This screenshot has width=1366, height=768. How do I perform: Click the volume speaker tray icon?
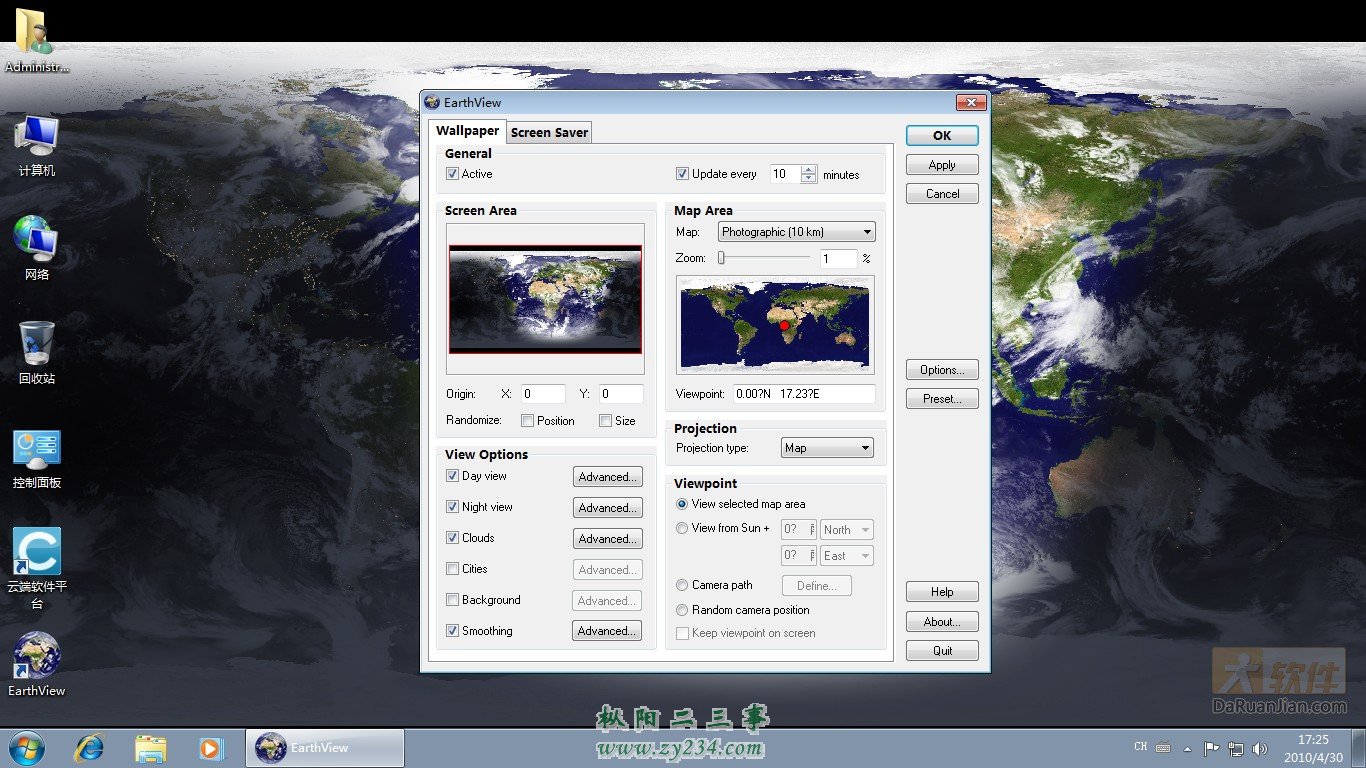click(x=1260, y=748)
